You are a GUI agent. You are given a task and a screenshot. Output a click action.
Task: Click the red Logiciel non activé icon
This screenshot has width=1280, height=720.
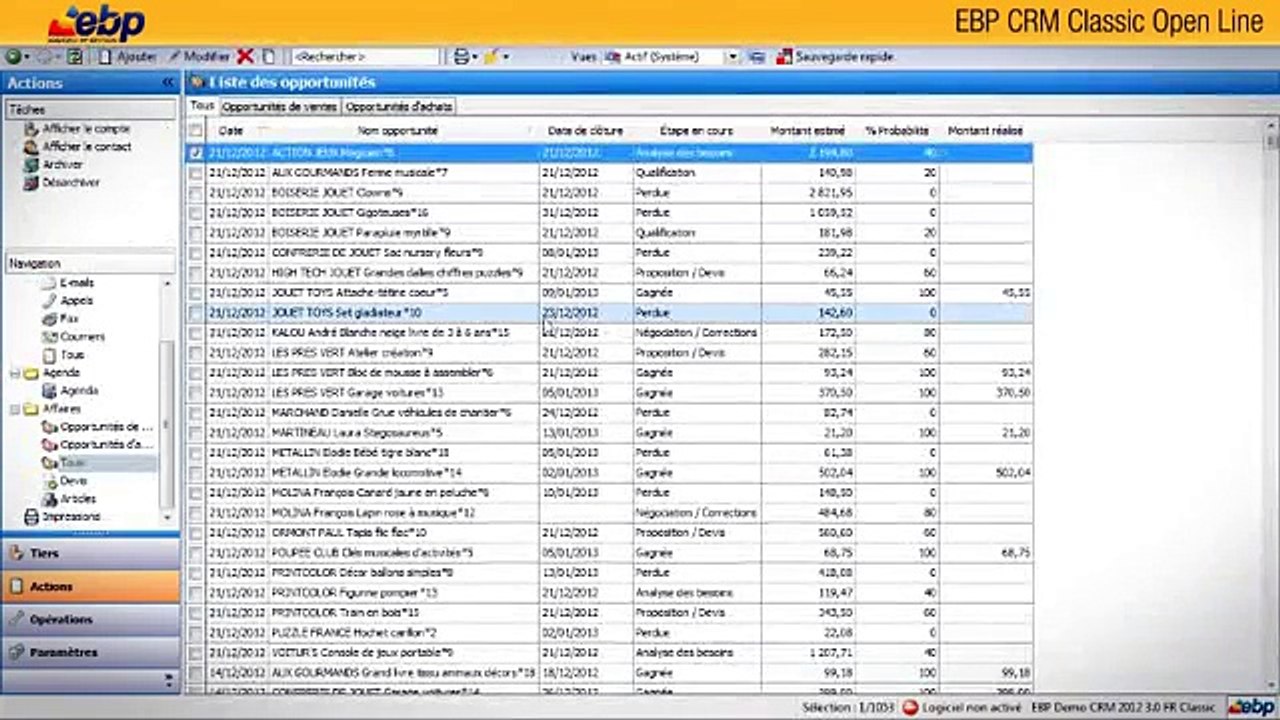coord(910,707)
